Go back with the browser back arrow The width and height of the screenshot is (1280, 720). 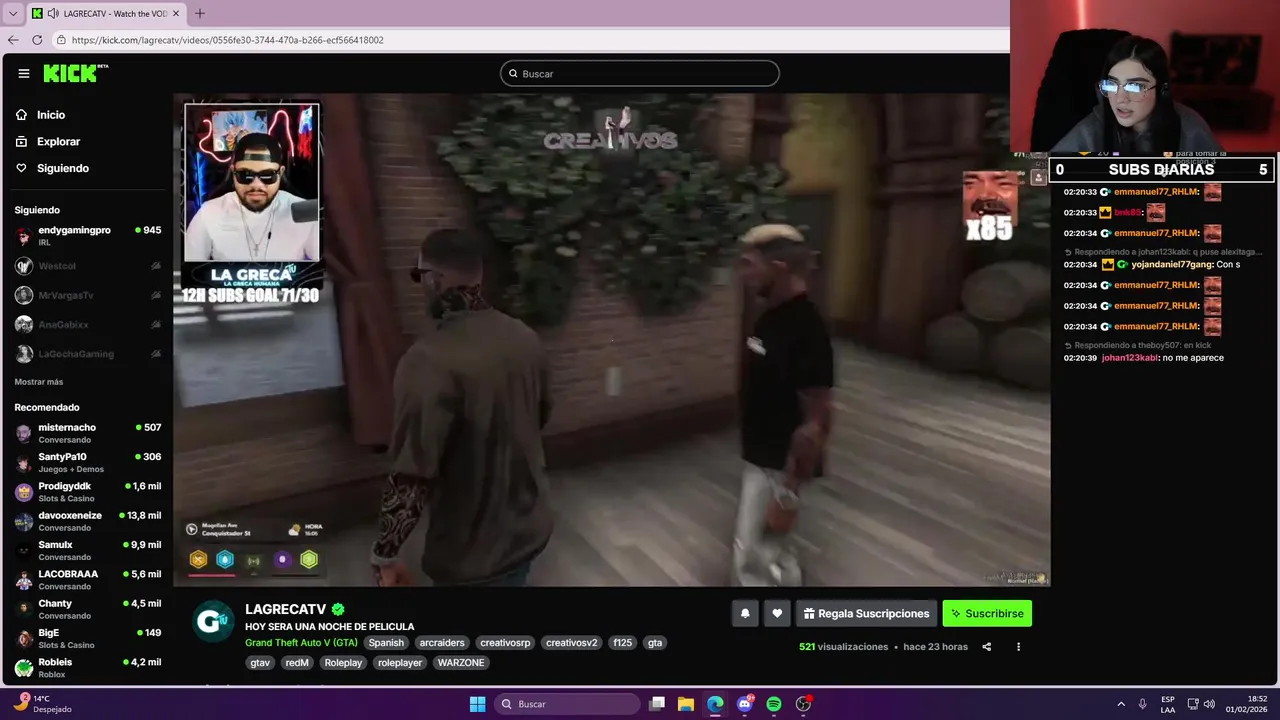(13, 40)
